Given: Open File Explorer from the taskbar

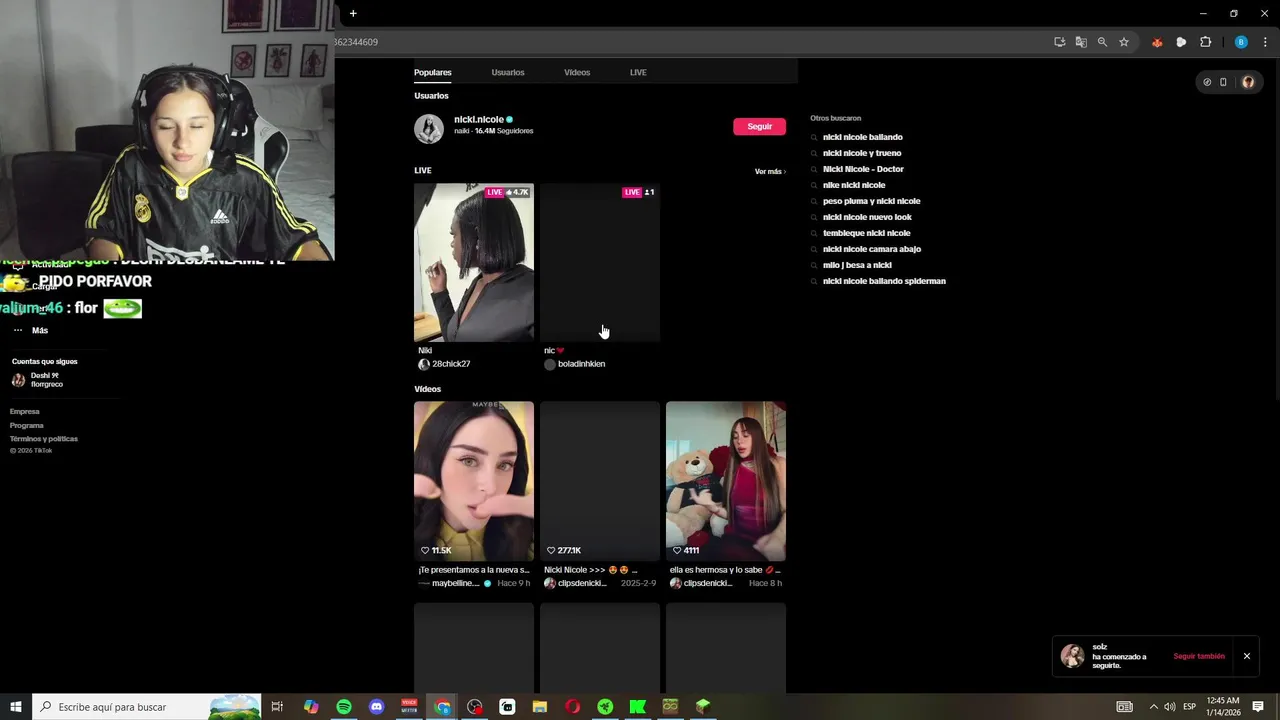Looking at the screenshot, I should [540, 707].
